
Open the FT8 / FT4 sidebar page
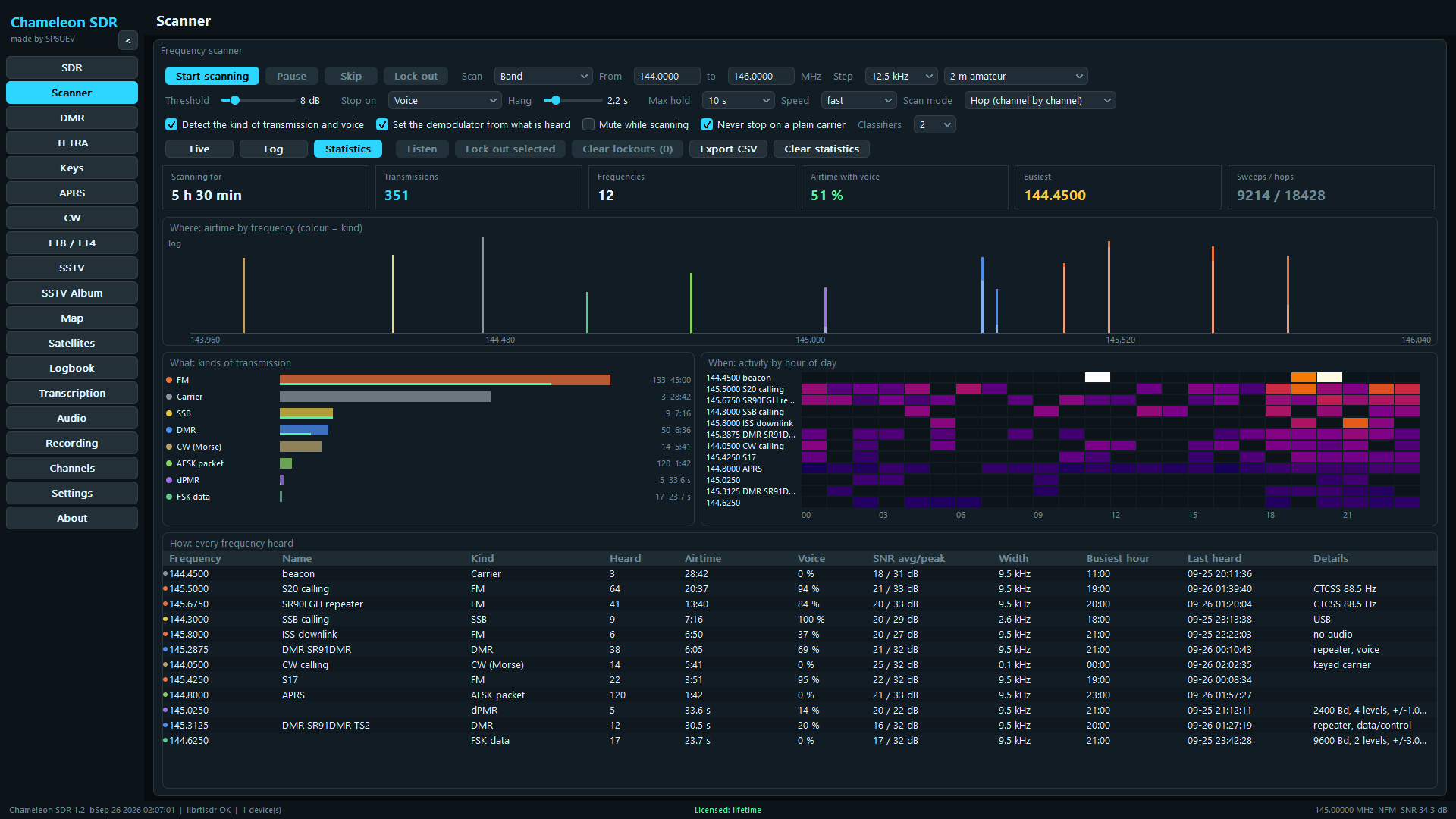click(x=72, y=243)
